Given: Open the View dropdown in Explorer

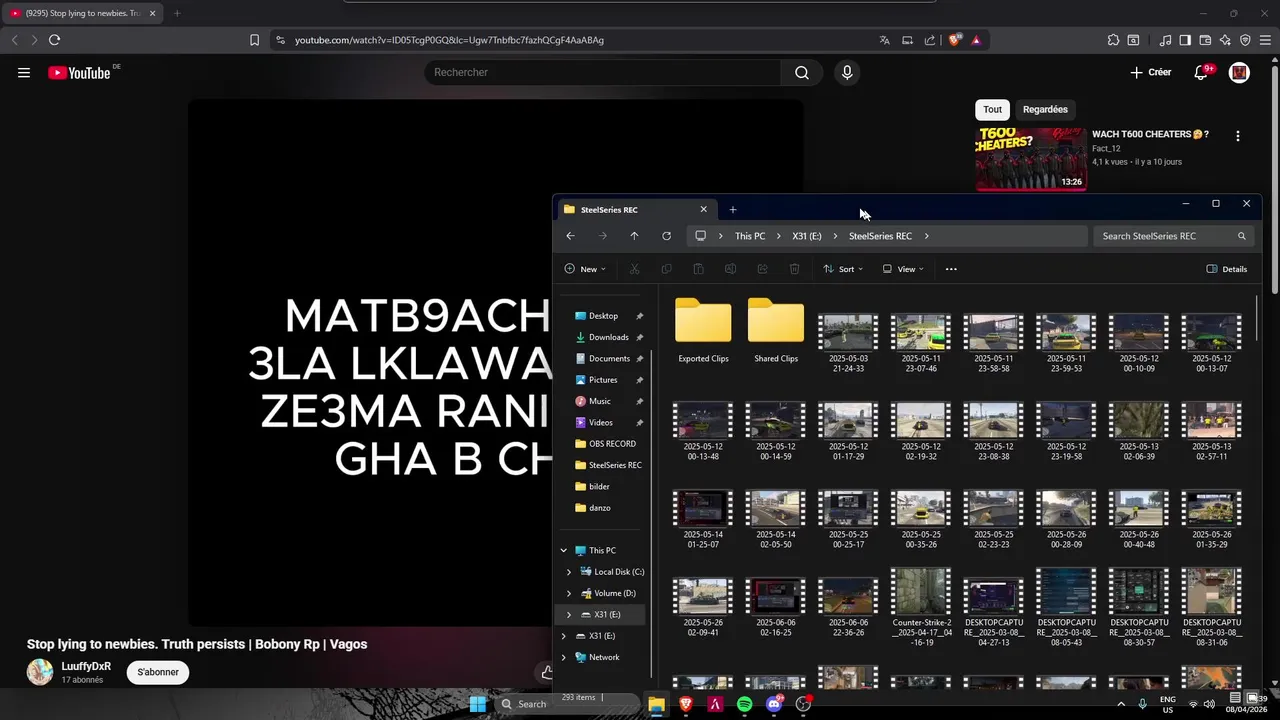Looking at the screenshot, I should 903,269.
